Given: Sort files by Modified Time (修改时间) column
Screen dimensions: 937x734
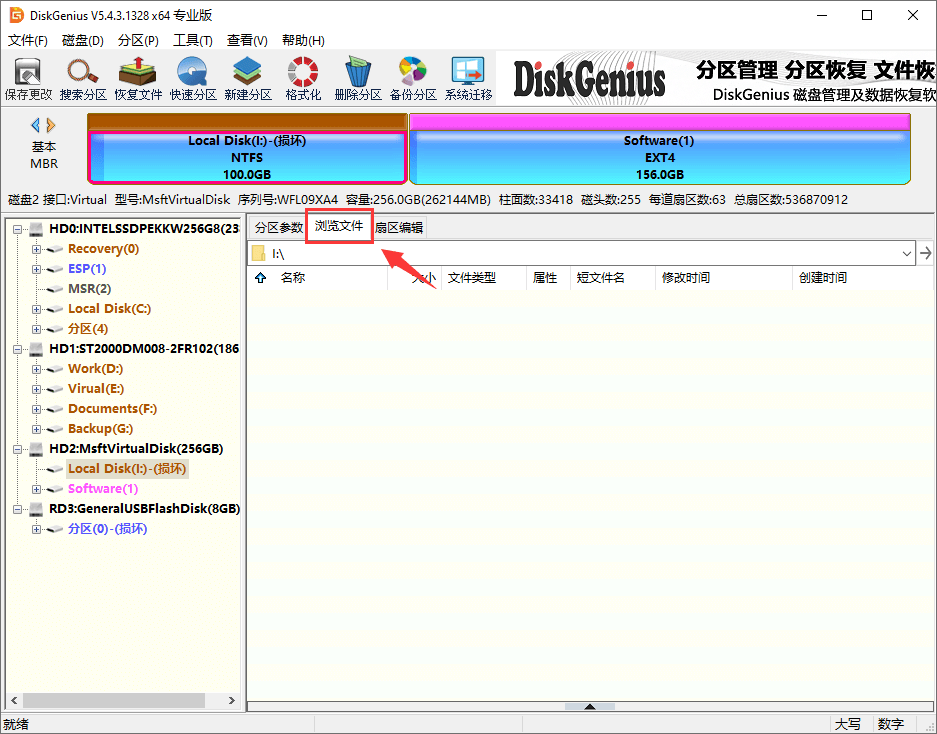Looking at the screenshot, I should pyautogui.click(x=724, y=278).
